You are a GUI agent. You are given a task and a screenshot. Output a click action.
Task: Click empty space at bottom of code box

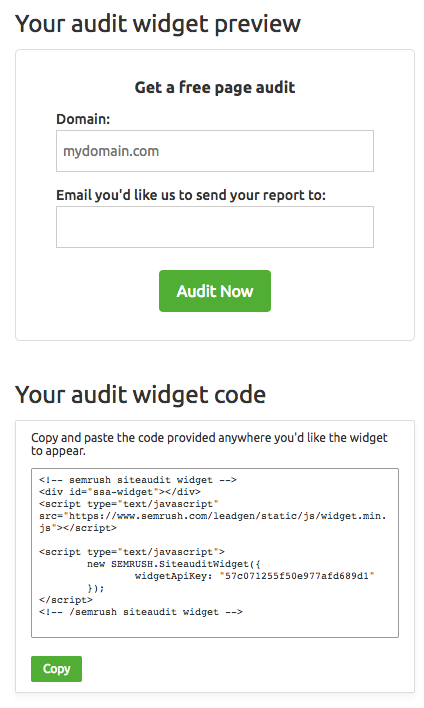(214, 627)
